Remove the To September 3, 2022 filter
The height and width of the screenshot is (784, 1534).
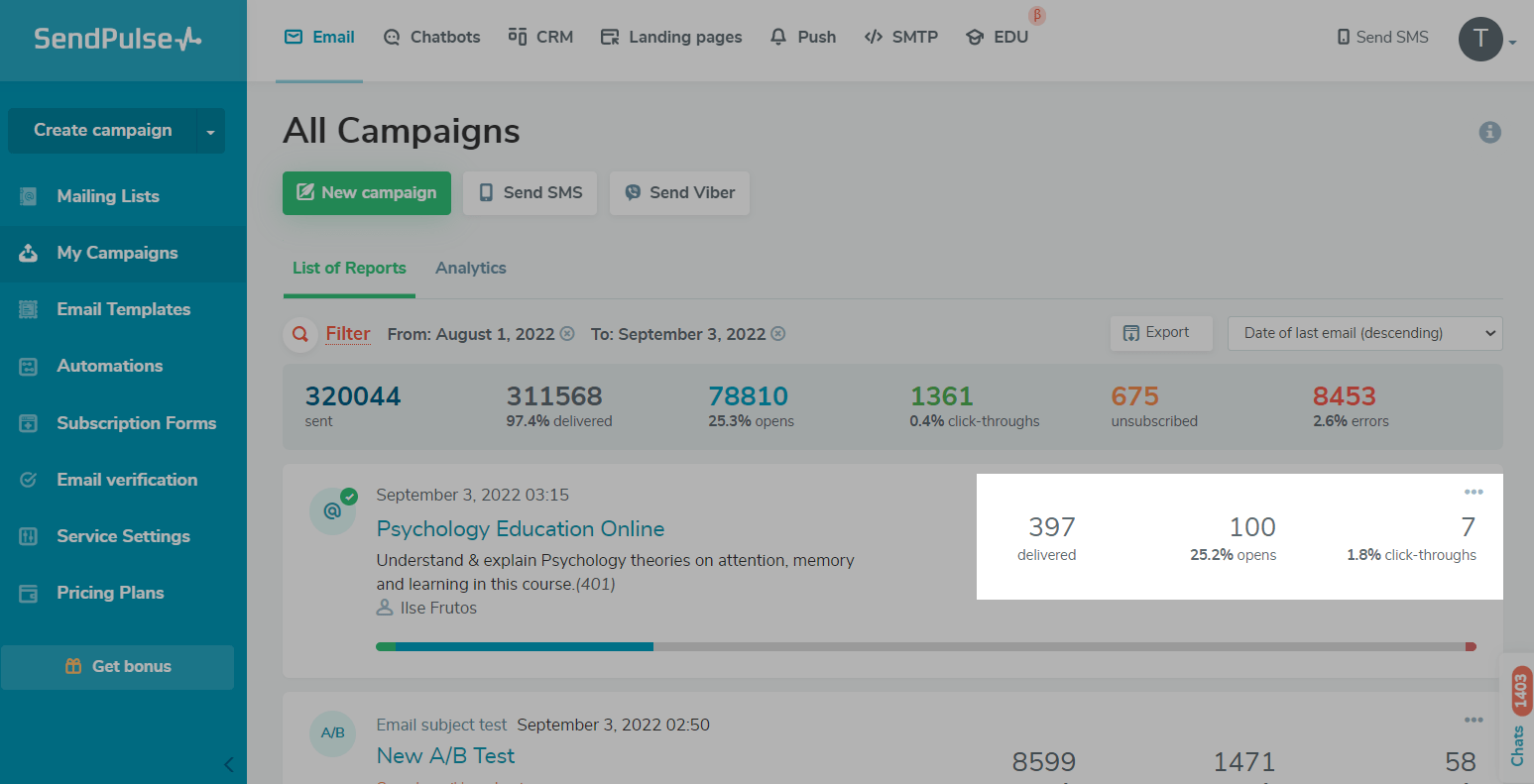[x=778, y=334]
